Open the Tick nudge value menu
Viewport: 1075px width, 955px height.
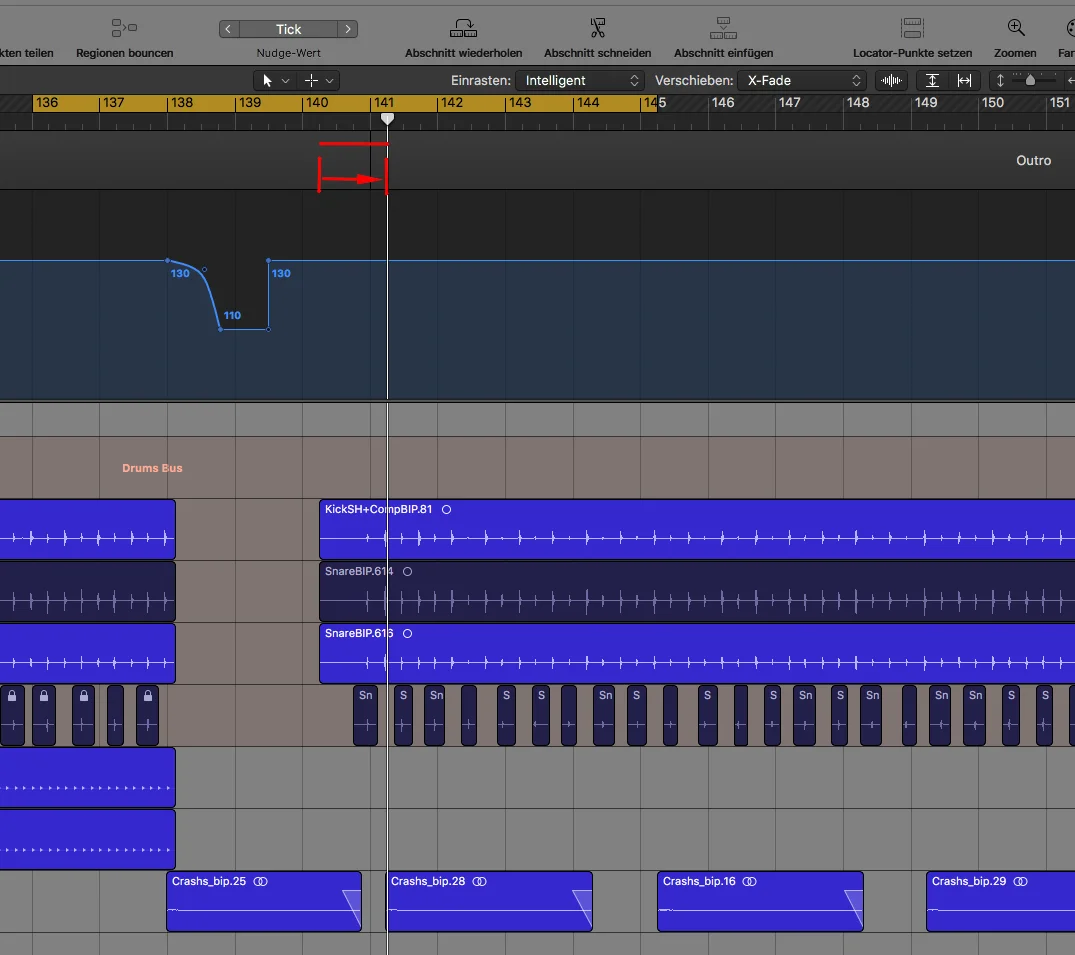[x=289, y=29]
